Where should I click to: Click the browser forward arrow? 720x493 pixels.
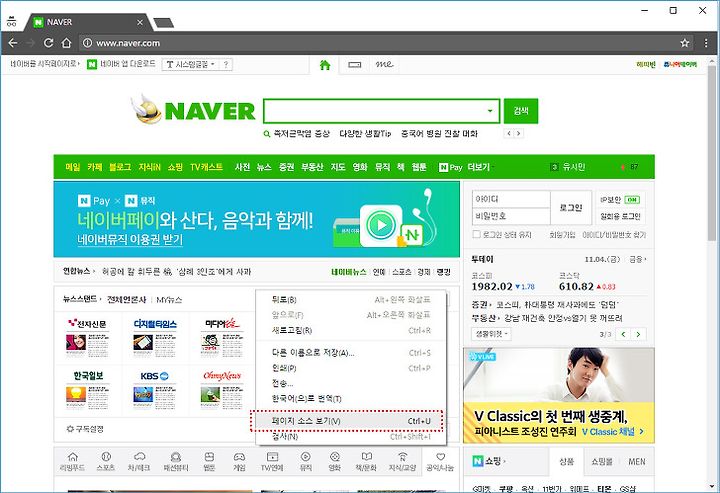coord(30,43)
